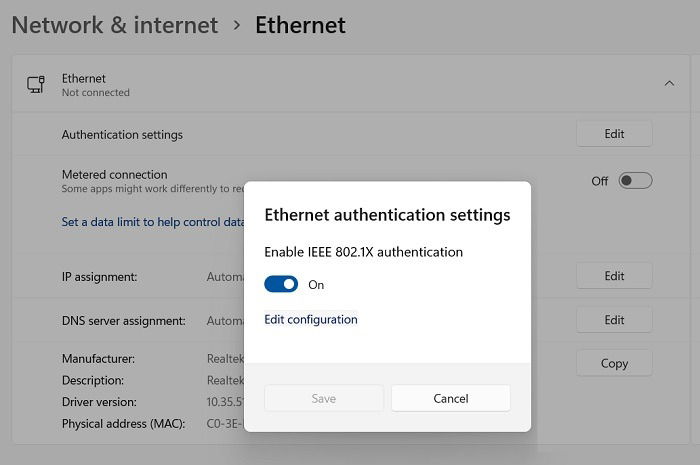Select the Authentication settings row label
The image size is (700, 465).
pyautogui.click(x=122, y=135)
